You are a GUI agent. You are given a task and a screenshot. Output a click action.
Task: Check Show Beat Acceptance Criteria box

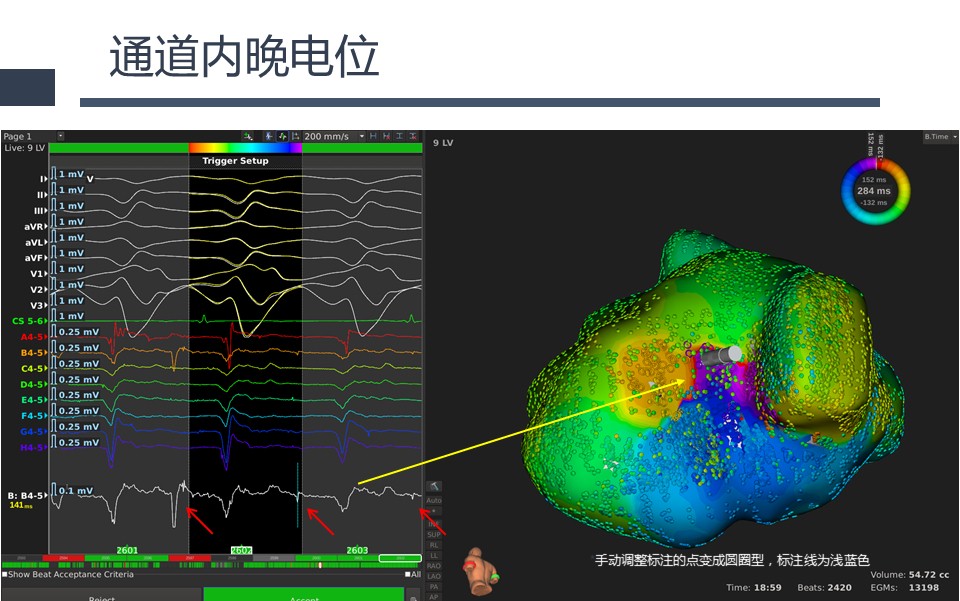coord(5,575)
